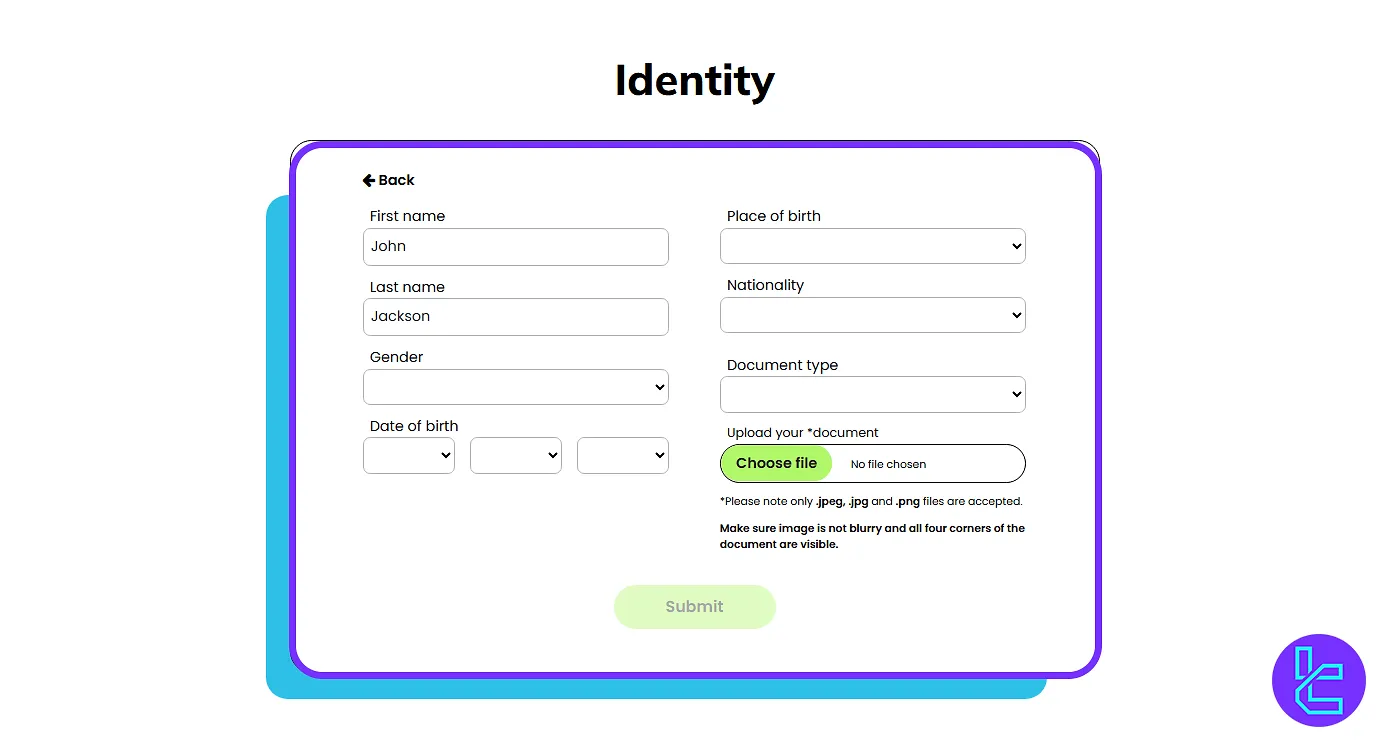
Task: Open the Document type dropdown
Action: [x=872, y=394]
